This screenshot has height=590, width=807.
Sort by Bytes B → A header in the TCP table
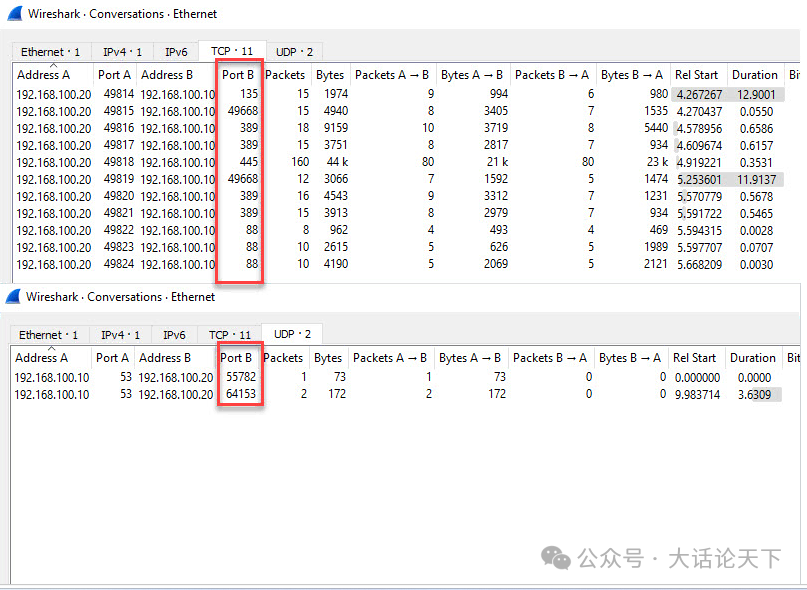(x=632, y=75)
